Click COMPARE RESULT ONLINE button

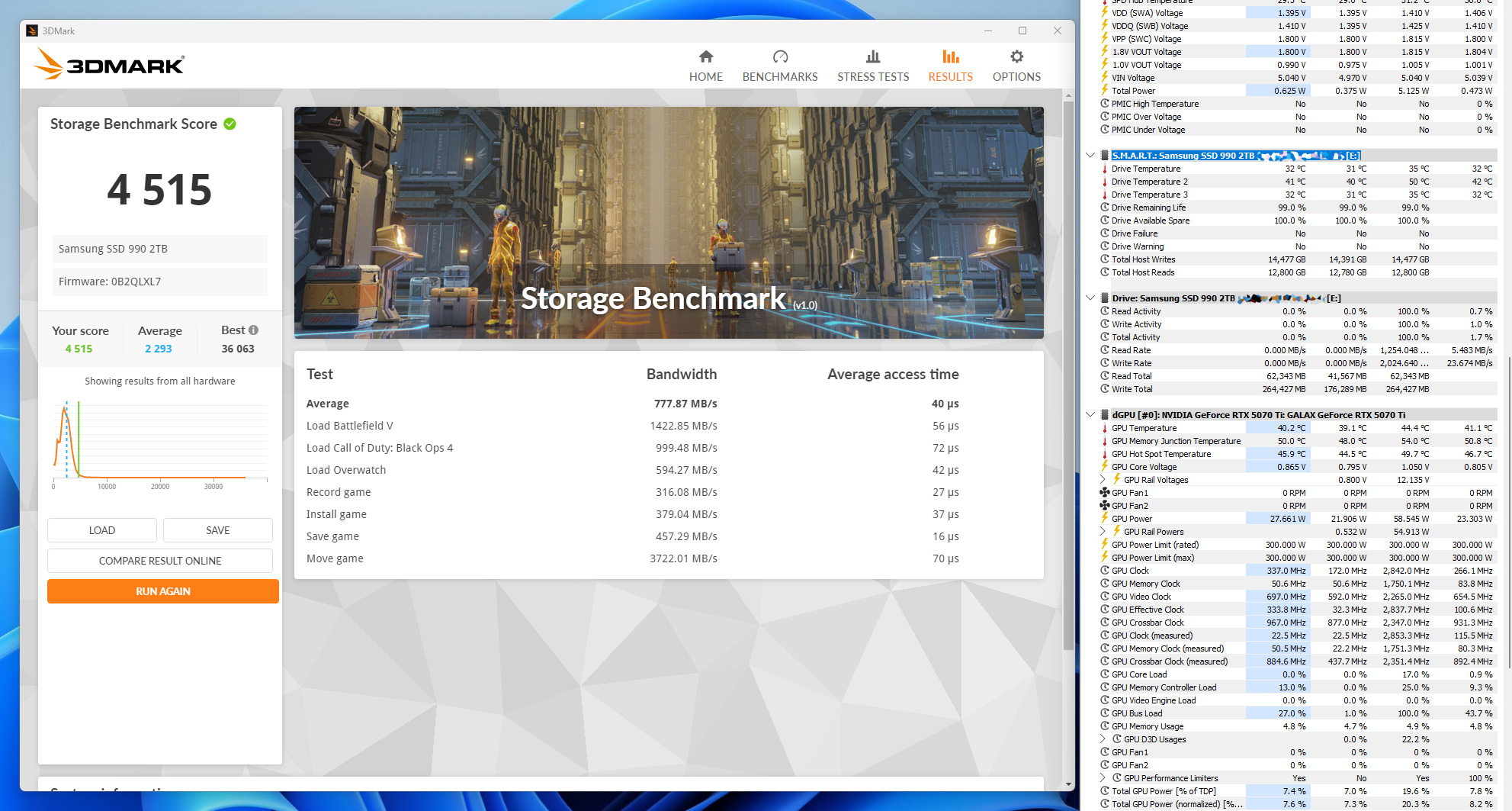(x=160, y=561)
